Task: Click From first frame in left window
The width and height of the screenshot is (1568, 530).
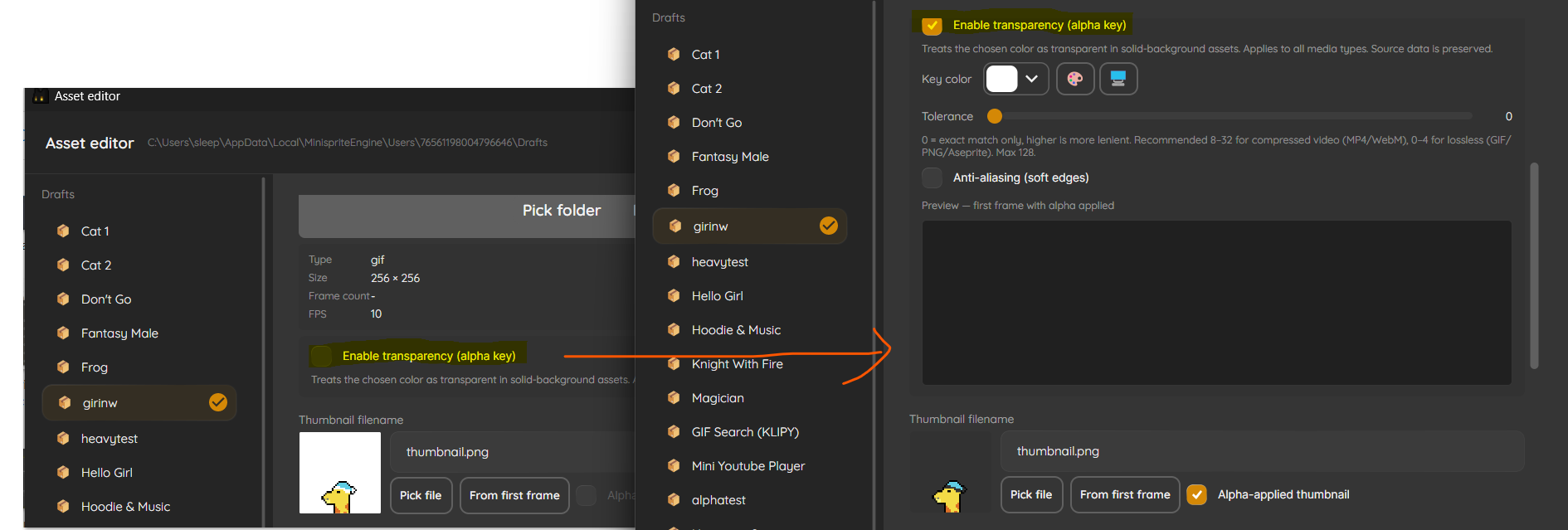Action: (x=514, y=495)
